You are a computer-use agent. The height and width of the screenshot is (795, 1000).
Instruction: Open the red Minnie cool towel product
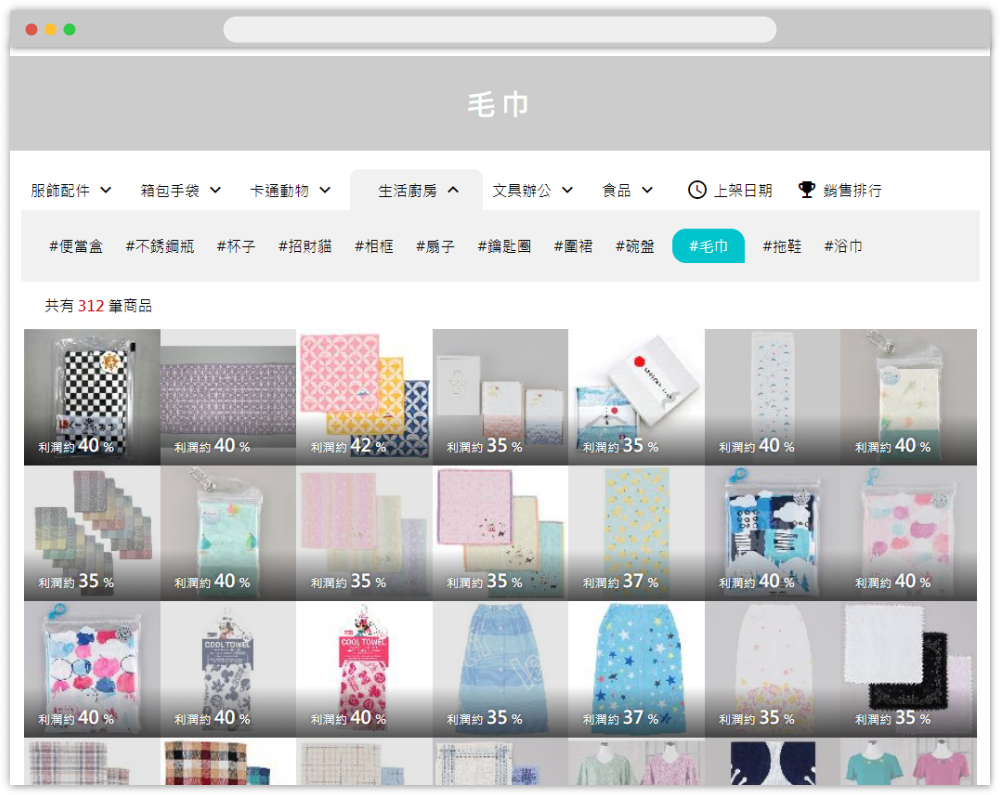click(364, 669)
